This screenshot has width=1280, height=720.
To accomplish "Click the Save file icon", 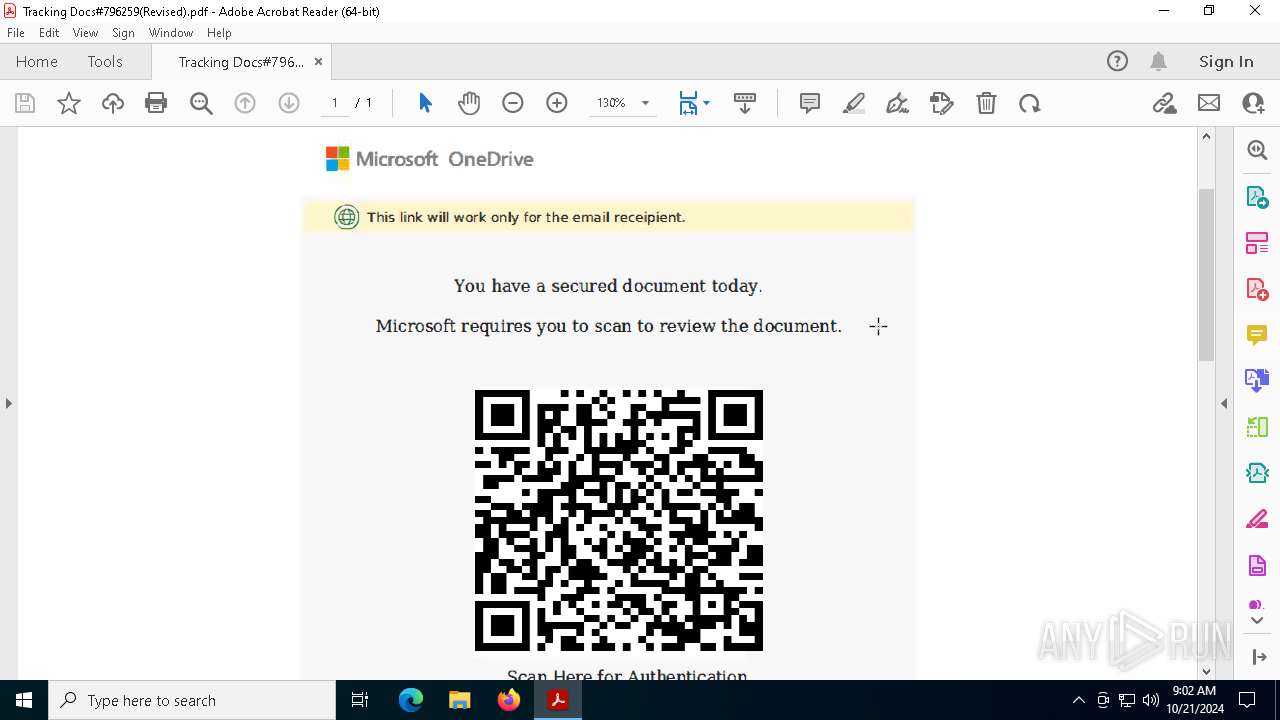I will tap(25, 103).
